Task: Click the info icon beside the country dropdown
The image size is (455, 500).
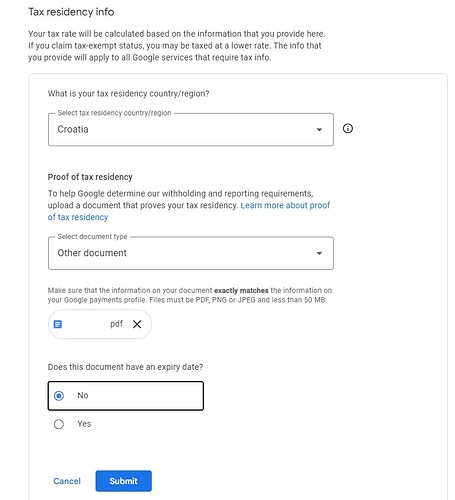Action: pyautogui.click(x=348, y=128)
